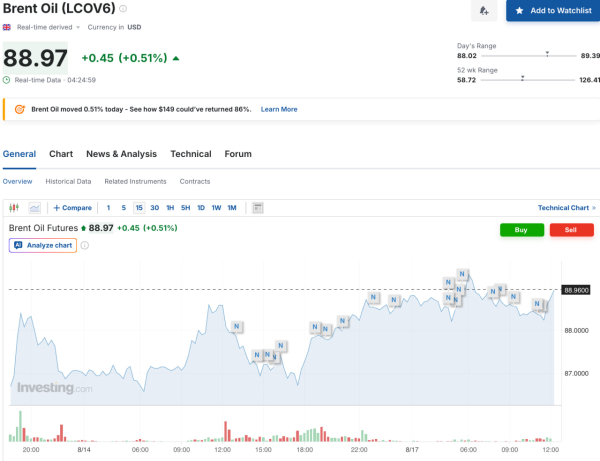Viewport: 600px width, 461px height.
Task: Click UK flag icon
Action: (x=7, y=27)
